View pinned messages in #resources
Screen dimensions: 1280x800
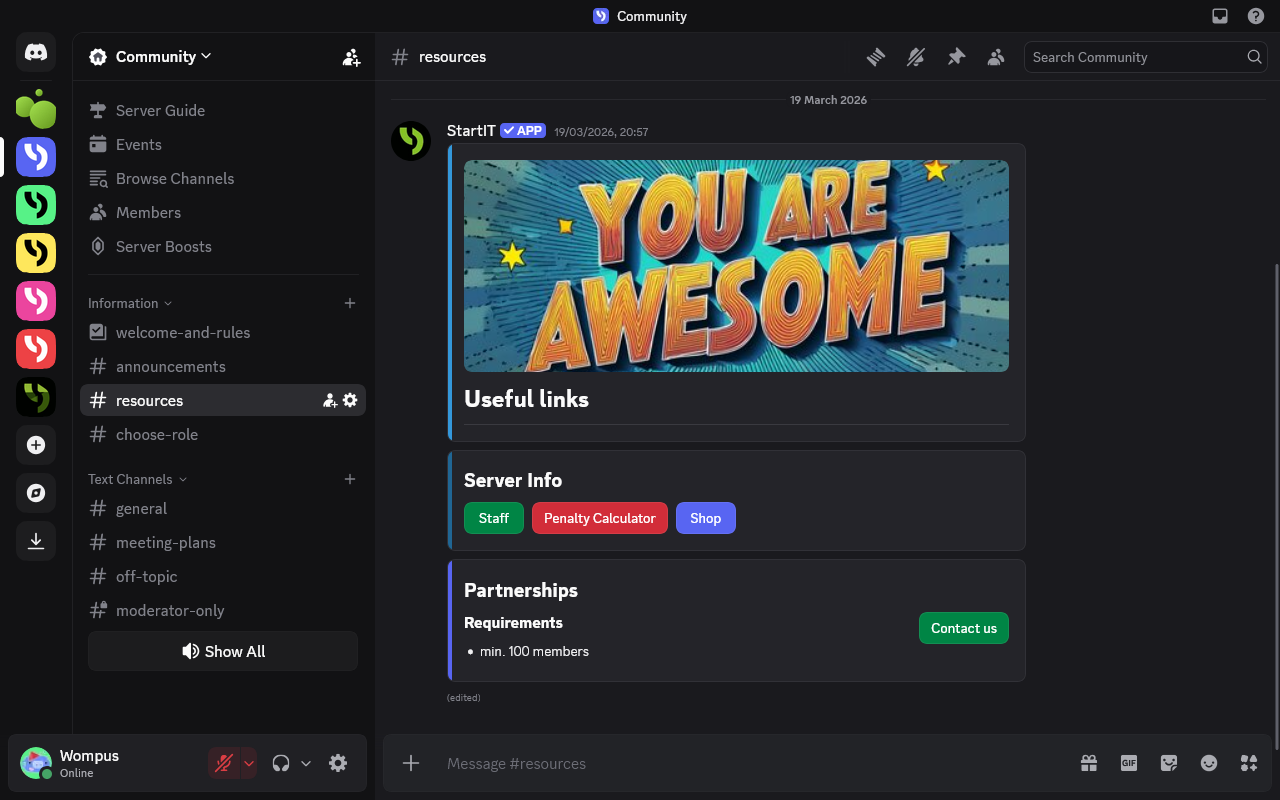pyautogui.click(x=956, y=57)
